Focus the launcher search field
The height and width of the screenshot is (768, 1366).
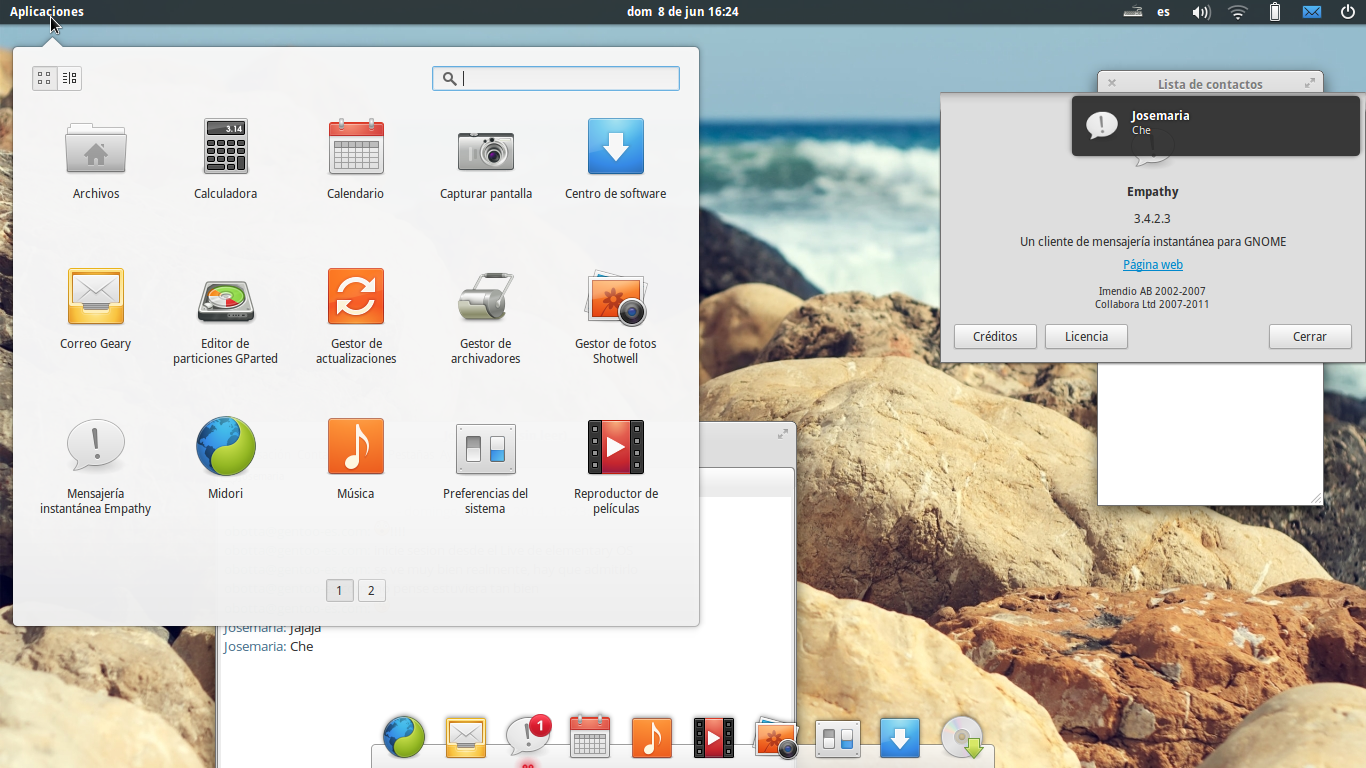pos(556,79)
